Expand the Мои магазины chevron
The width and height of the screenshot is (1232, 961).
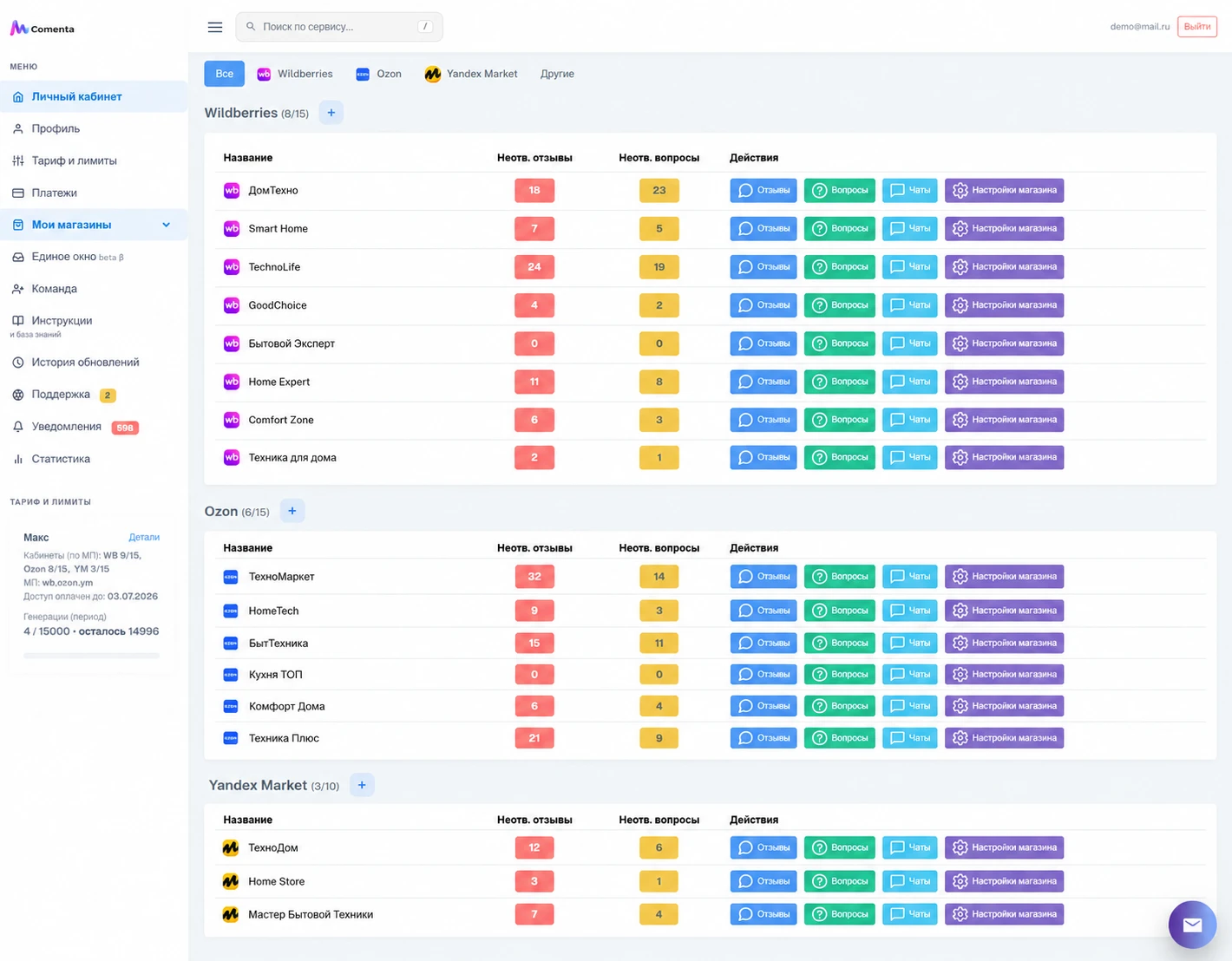tap(167, 225)
